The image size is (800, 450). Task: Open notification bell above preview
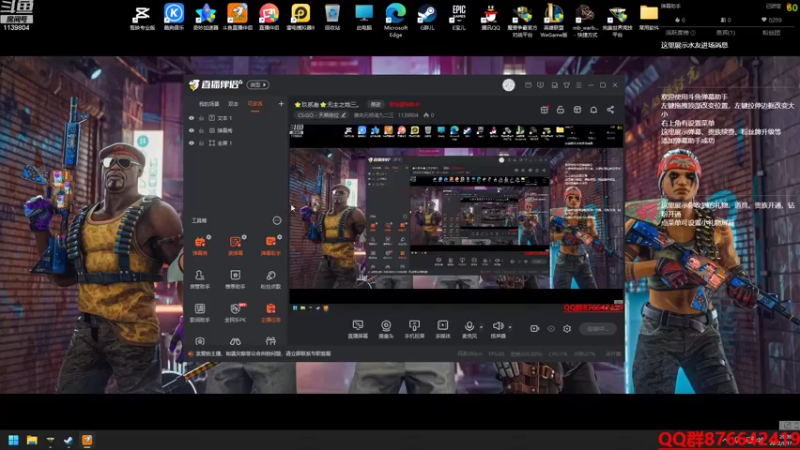coord(593,110)
